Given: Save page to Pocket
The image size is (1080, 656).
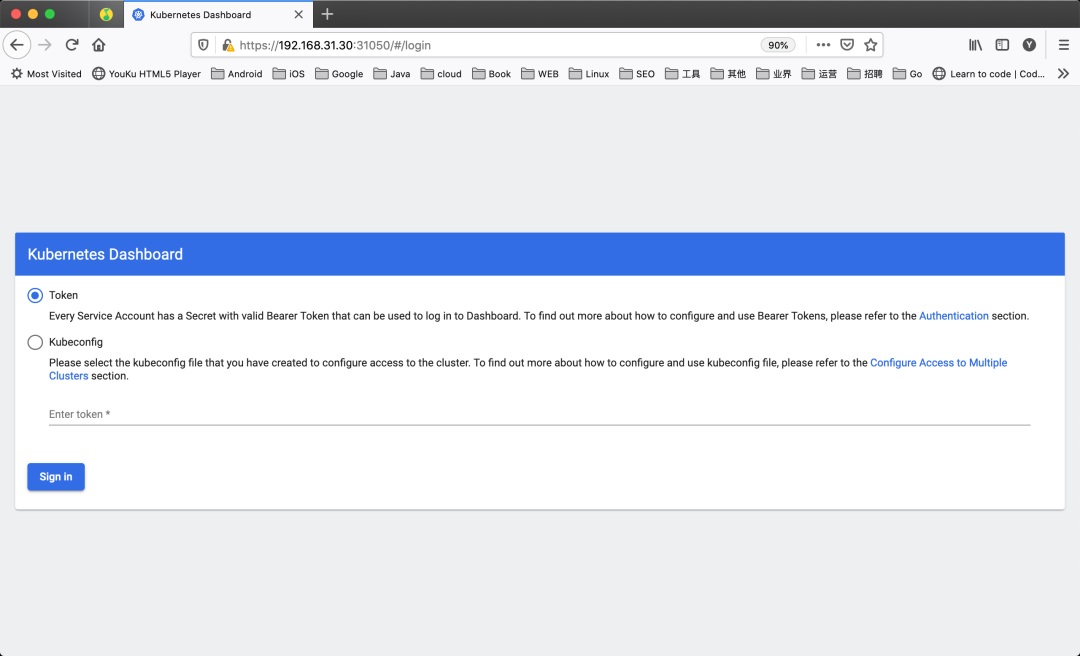Looking at the screenshot, I should coord(847,45).
